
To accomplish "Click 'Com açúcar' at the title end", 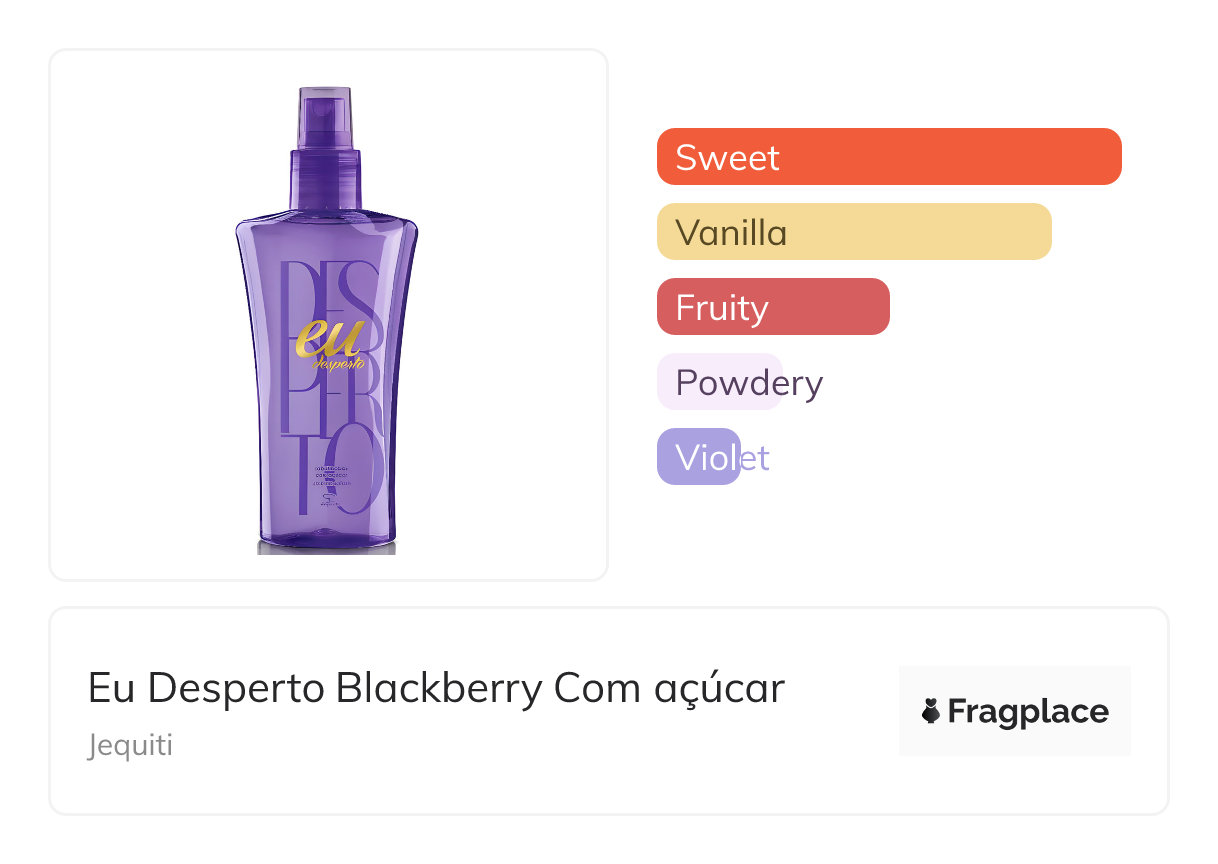I will pos(669,688).
